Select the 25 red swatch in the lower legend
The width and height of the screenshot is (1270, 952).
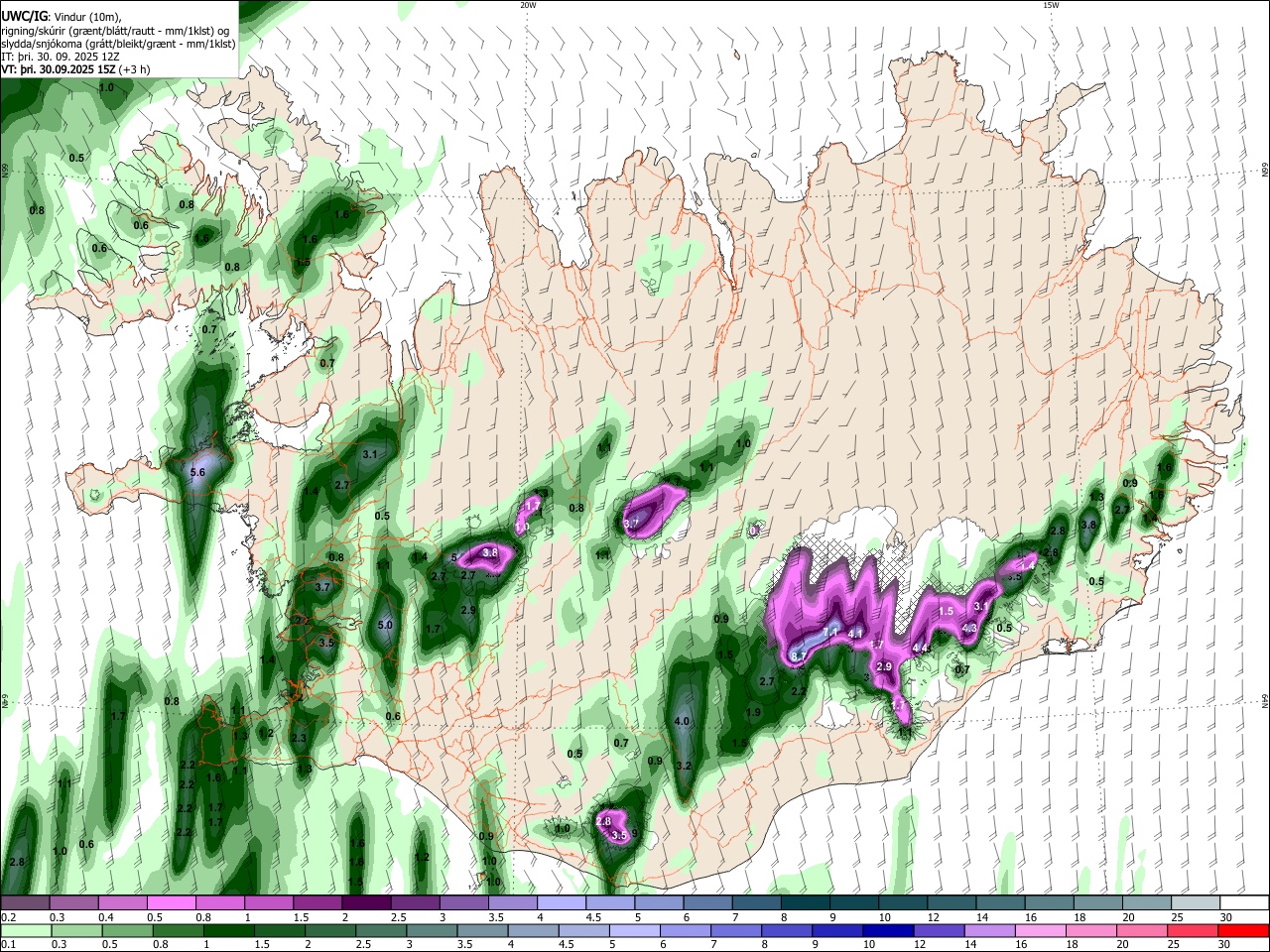pyautogui.click(x=1192, y=930)
